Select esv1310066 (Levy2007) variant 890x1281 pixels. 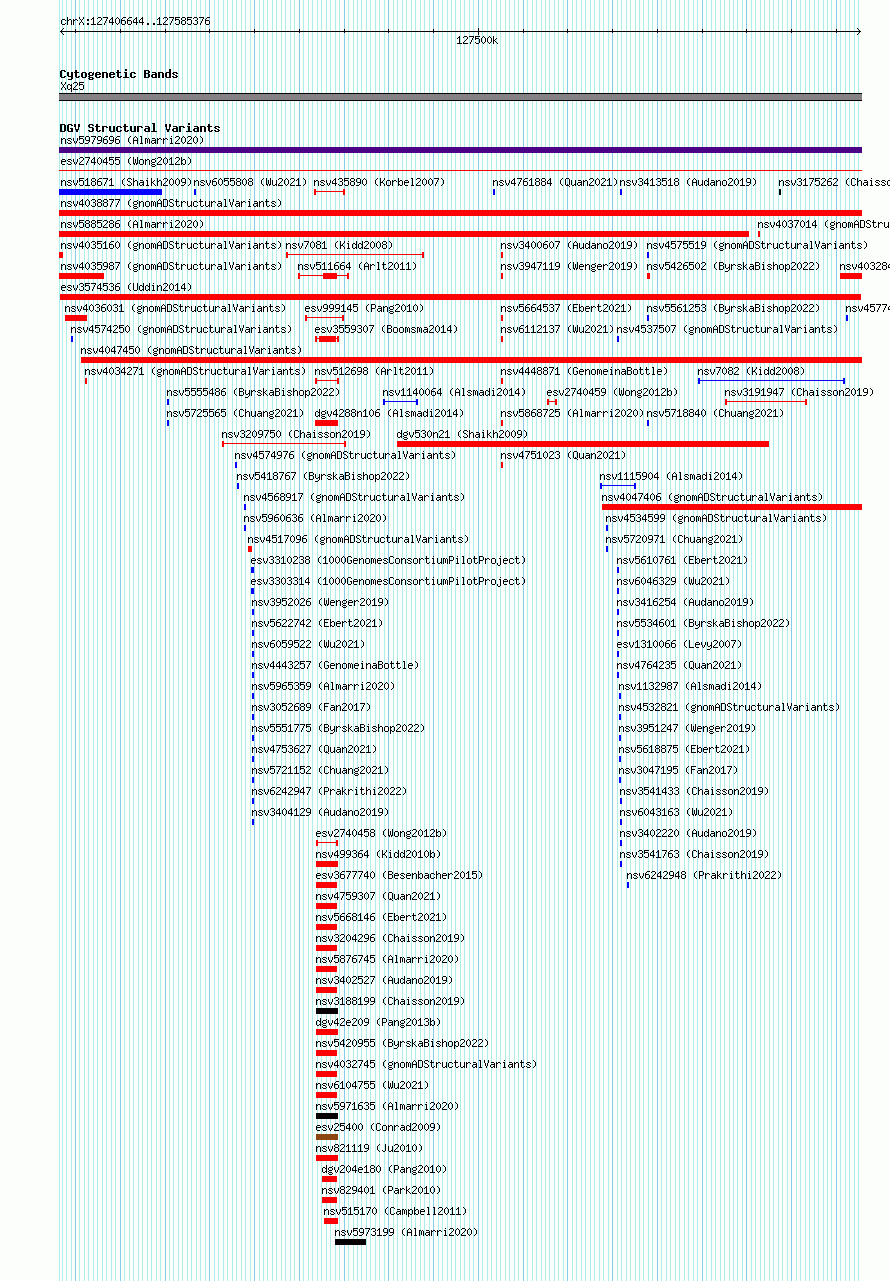point(679,644)
